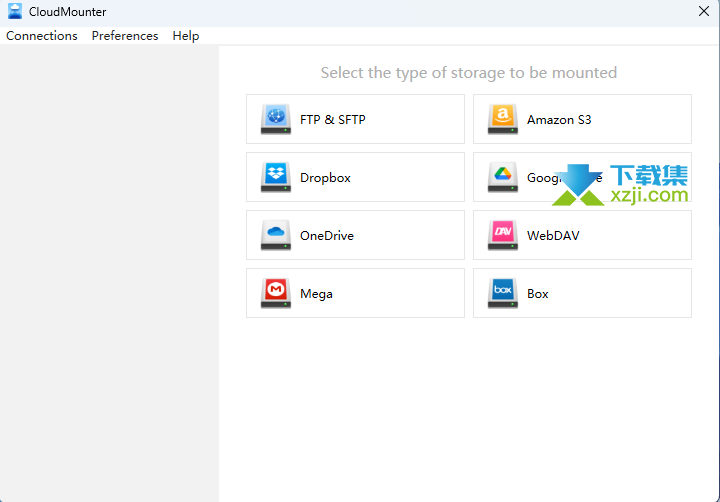Viewport: 720px width, 502px height.
Task: Select the pink WebDAV drive icon
Action: pos(502,235)
